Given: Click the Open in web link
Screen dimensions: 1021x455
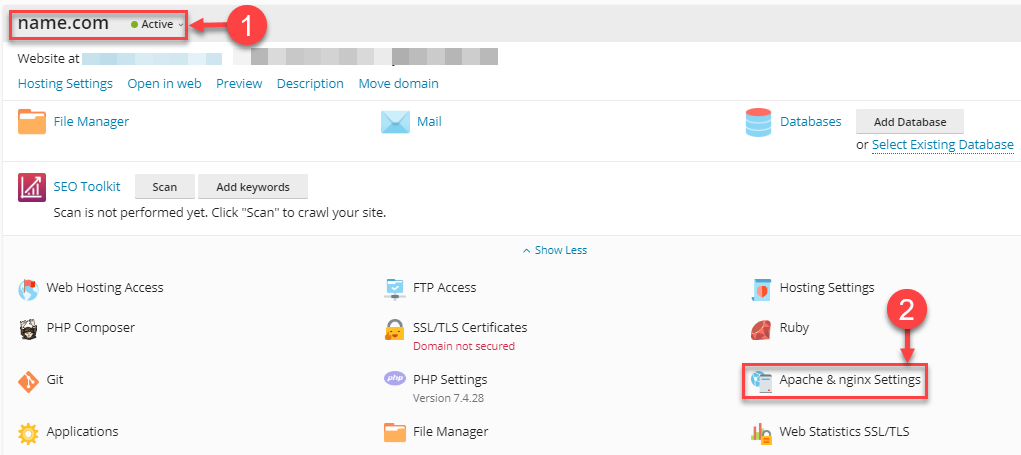Looking at the screenshot, I should pyautogui.click(x=164, y=83).
